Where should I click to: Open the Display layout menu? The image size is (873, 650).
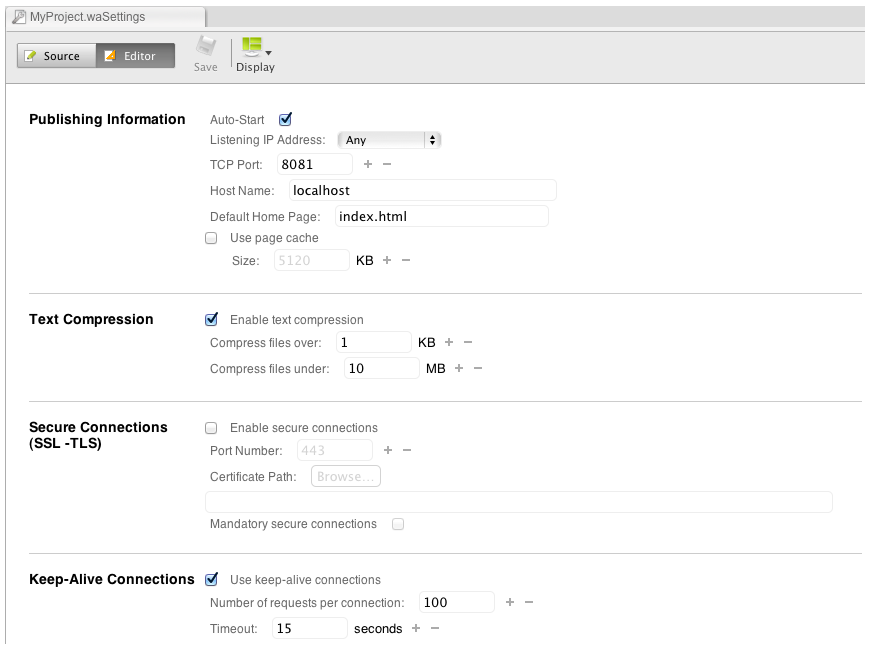click(x=256, y=54)
